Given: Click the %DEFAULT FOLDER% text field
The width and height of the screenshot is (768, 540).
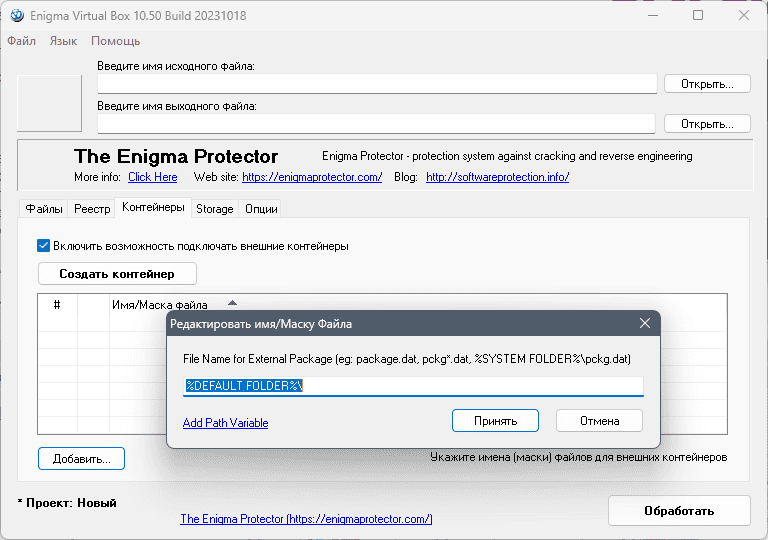Looking at the screenshot, I should pos(413,386).
